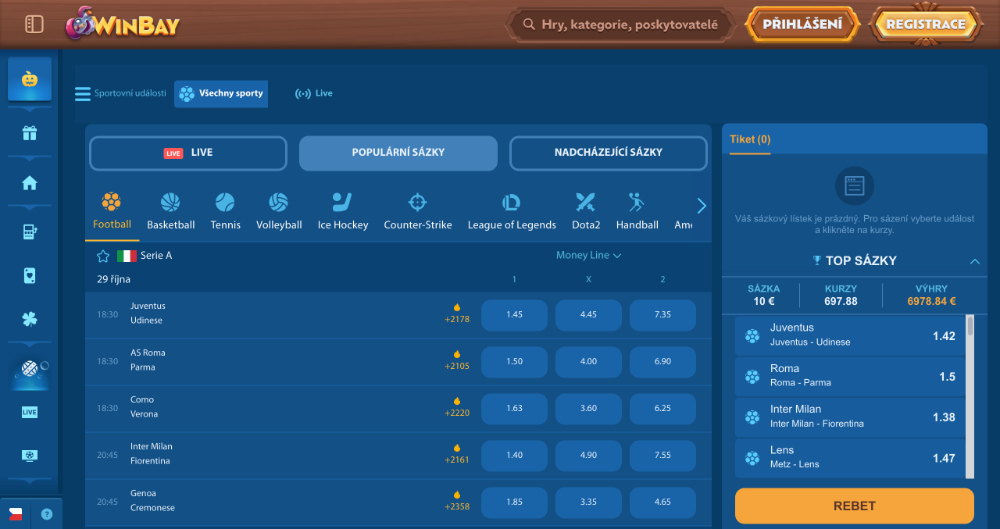
Task: Open the NADCHÁZEJÍCÍ SÁZKY tab
Action: pos(608,153)
